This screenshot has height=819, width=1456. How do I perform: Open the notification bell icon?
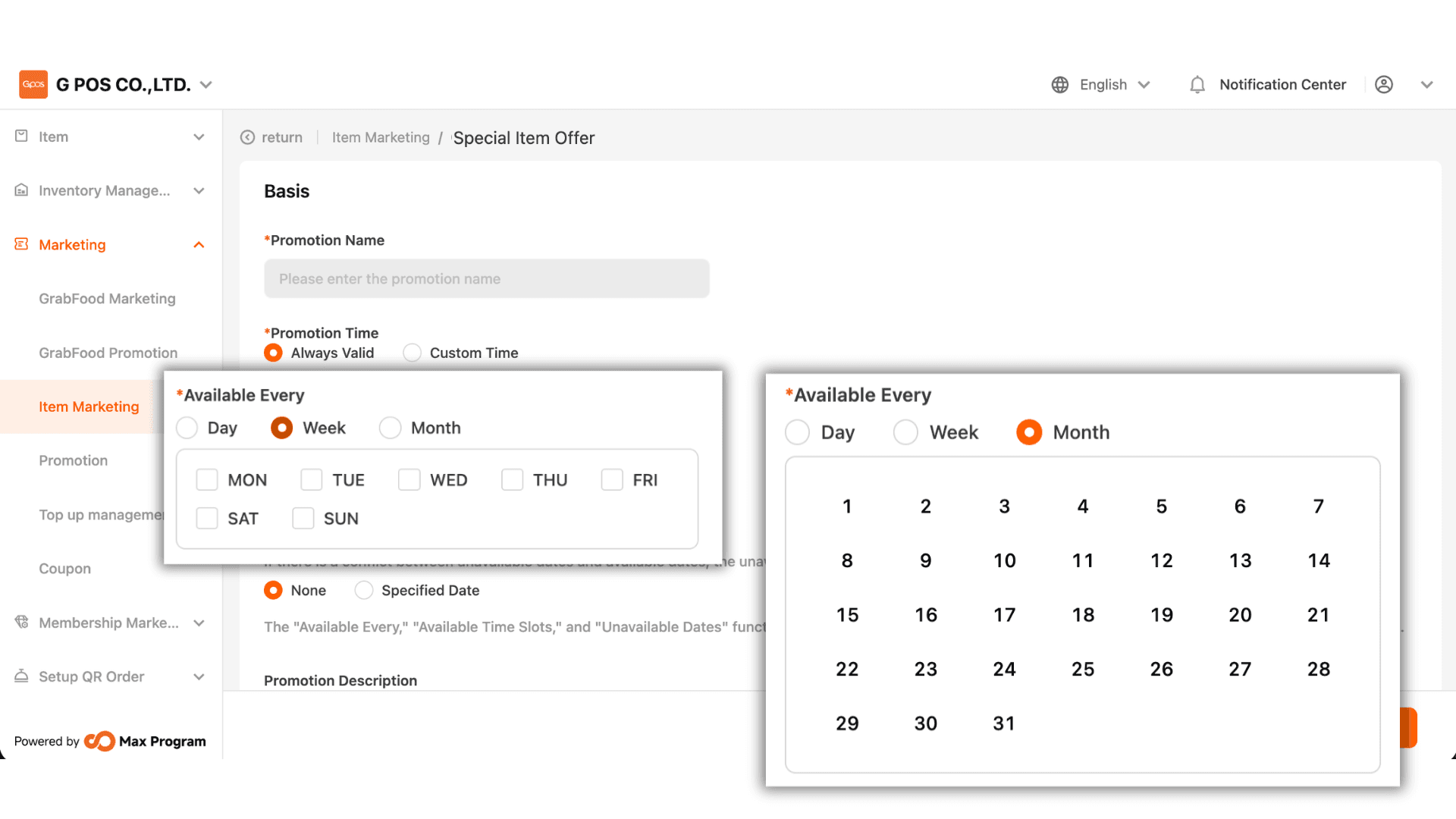tap(1197, 85)
